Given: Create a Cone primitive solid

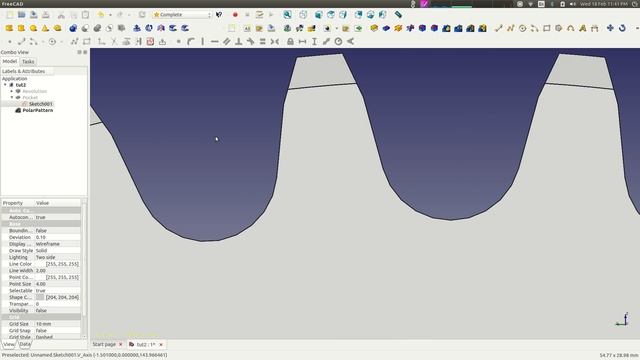Looking at the screenshot, I should tap(45, 28).
